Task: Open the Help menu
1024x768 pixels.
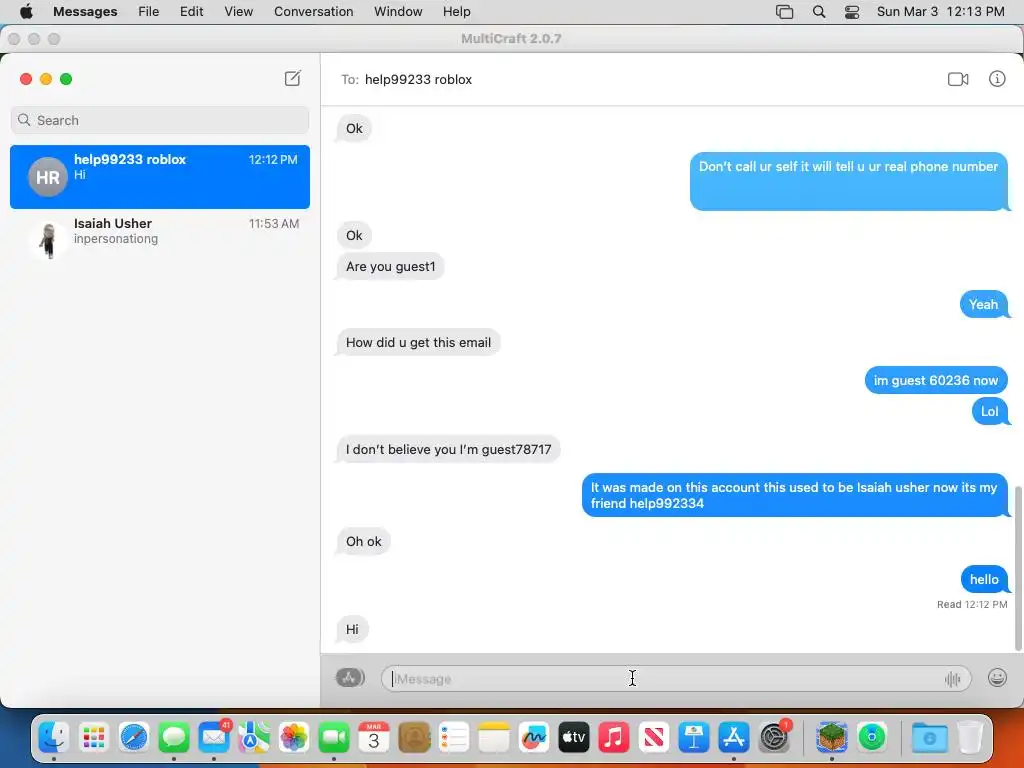Action: [456, 11]
